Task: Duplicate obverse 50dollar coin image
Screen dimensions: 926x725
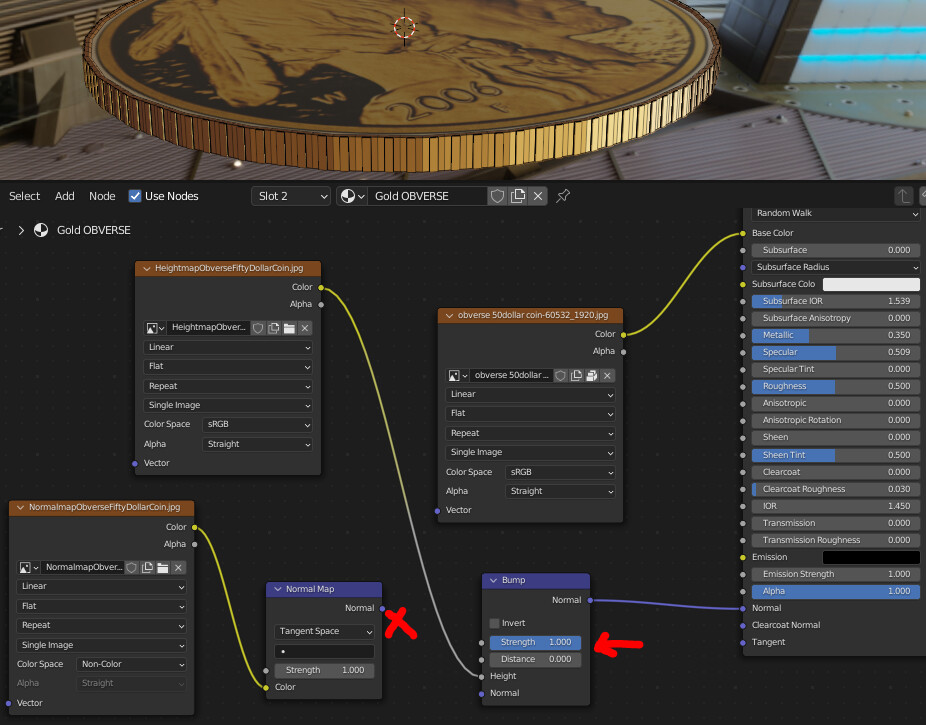Action: (576, 375)
